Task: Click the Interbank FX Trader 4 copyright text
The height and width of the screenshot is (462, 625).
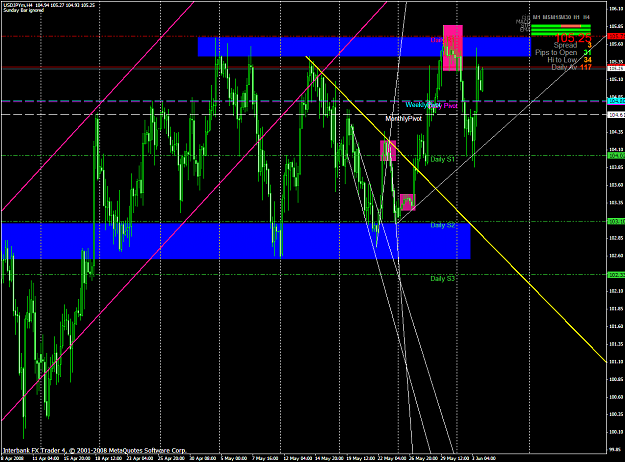Action: [94, 450]
